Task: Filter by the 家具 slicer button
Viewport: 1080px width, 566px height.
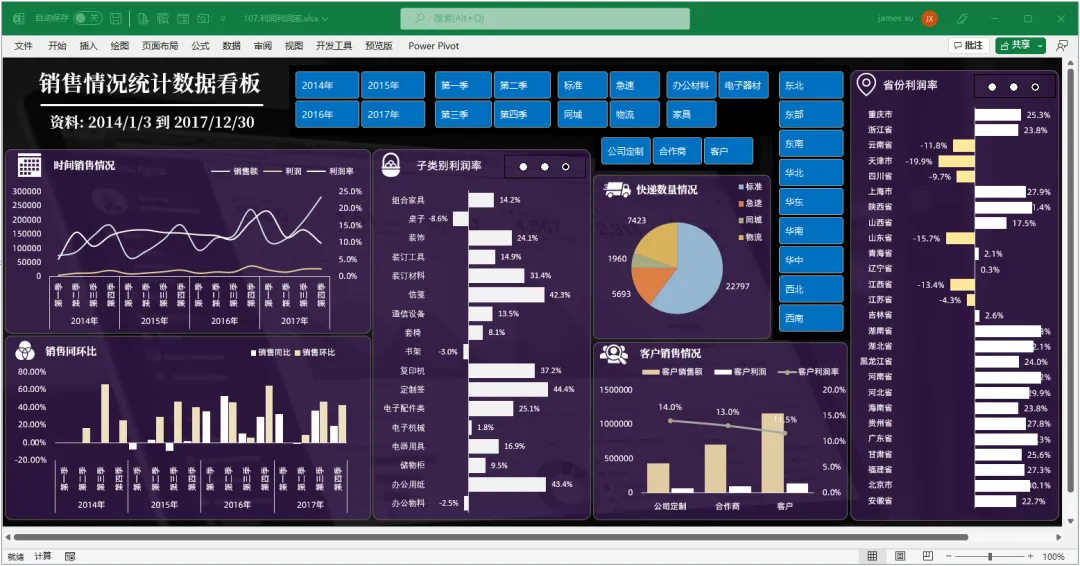Action: click(x=692, y=114)
